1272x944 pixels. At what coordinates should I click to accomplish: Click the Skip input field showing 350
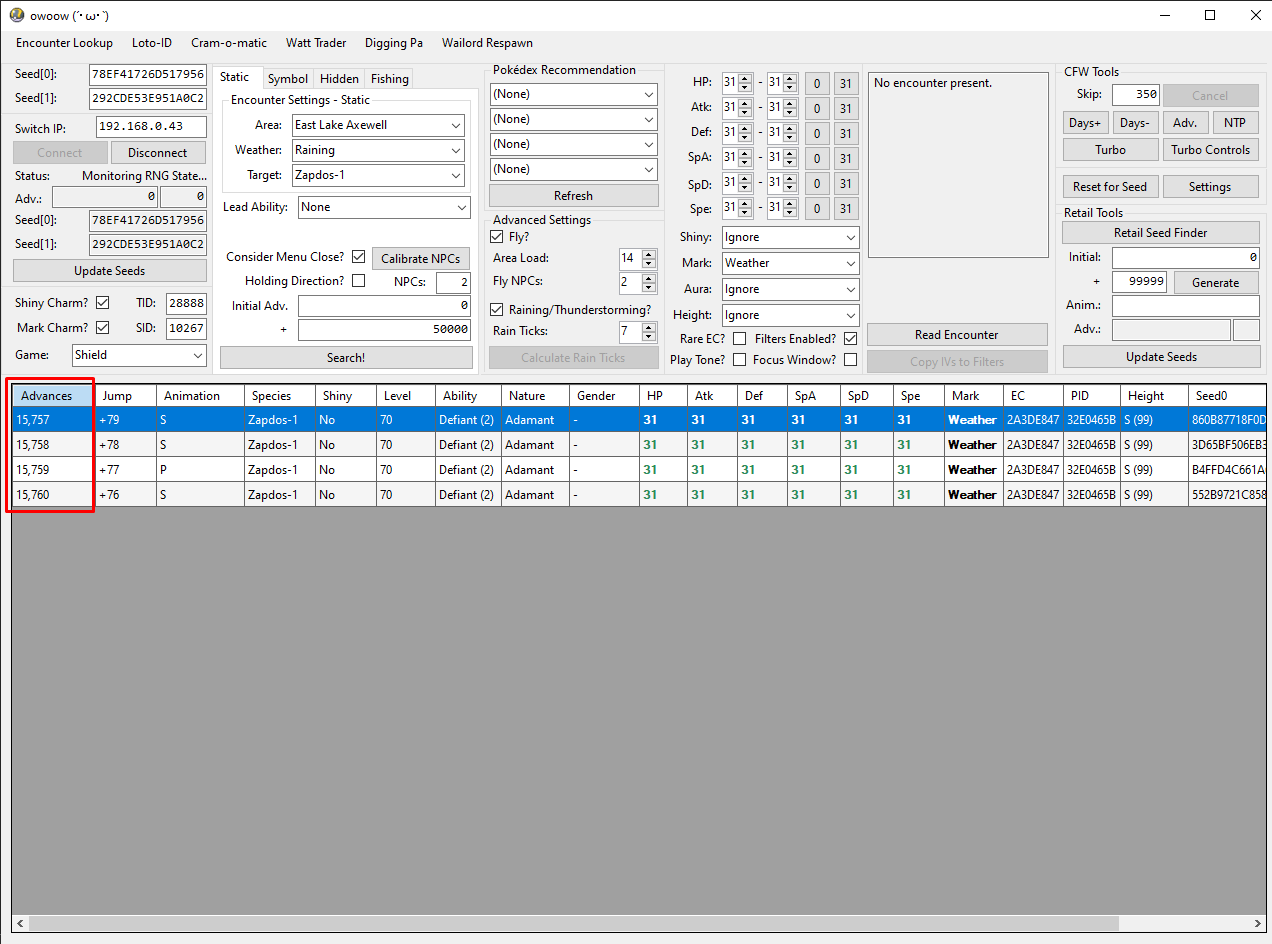point(1135,95)
